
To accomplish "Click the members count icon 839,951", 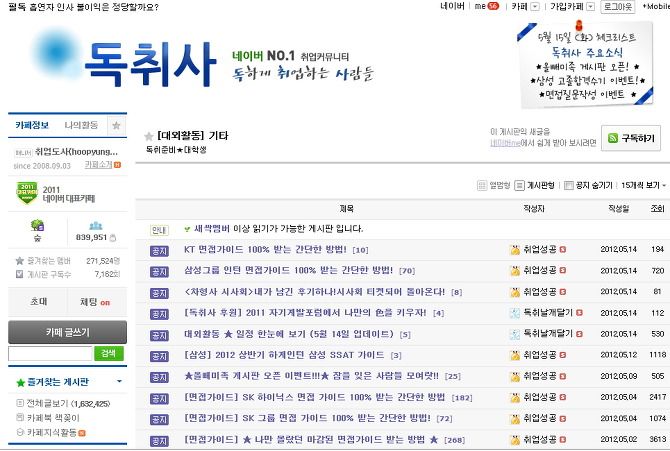I will (95, 226).
